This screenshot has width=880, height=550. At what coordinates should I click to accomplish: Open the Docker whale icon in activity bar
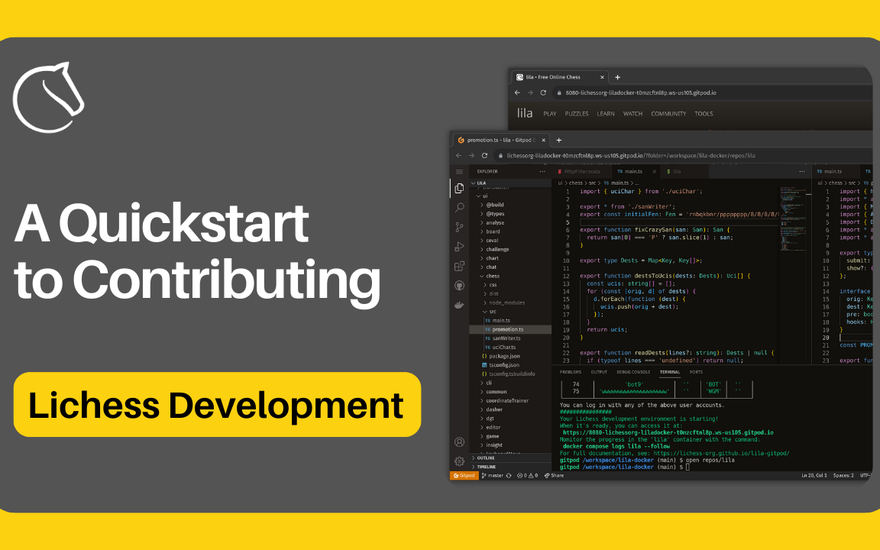459,305
